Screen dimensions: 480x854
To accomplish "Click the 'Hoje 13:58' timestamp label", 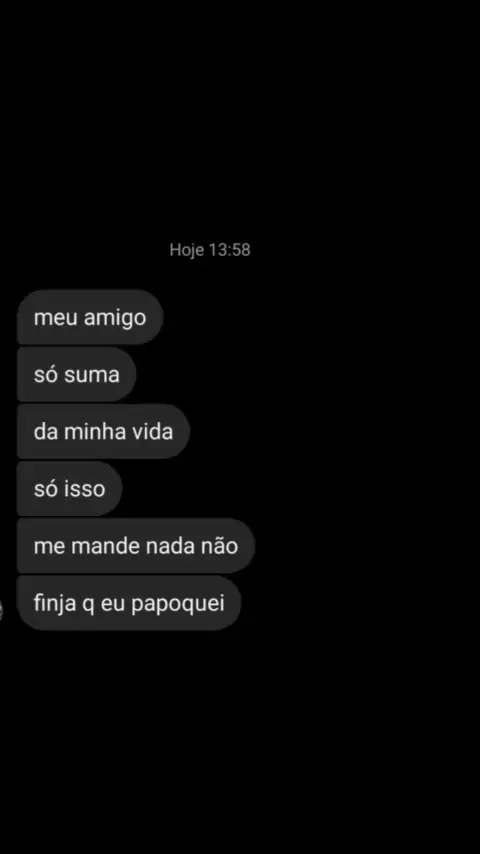I will [210, 250].
